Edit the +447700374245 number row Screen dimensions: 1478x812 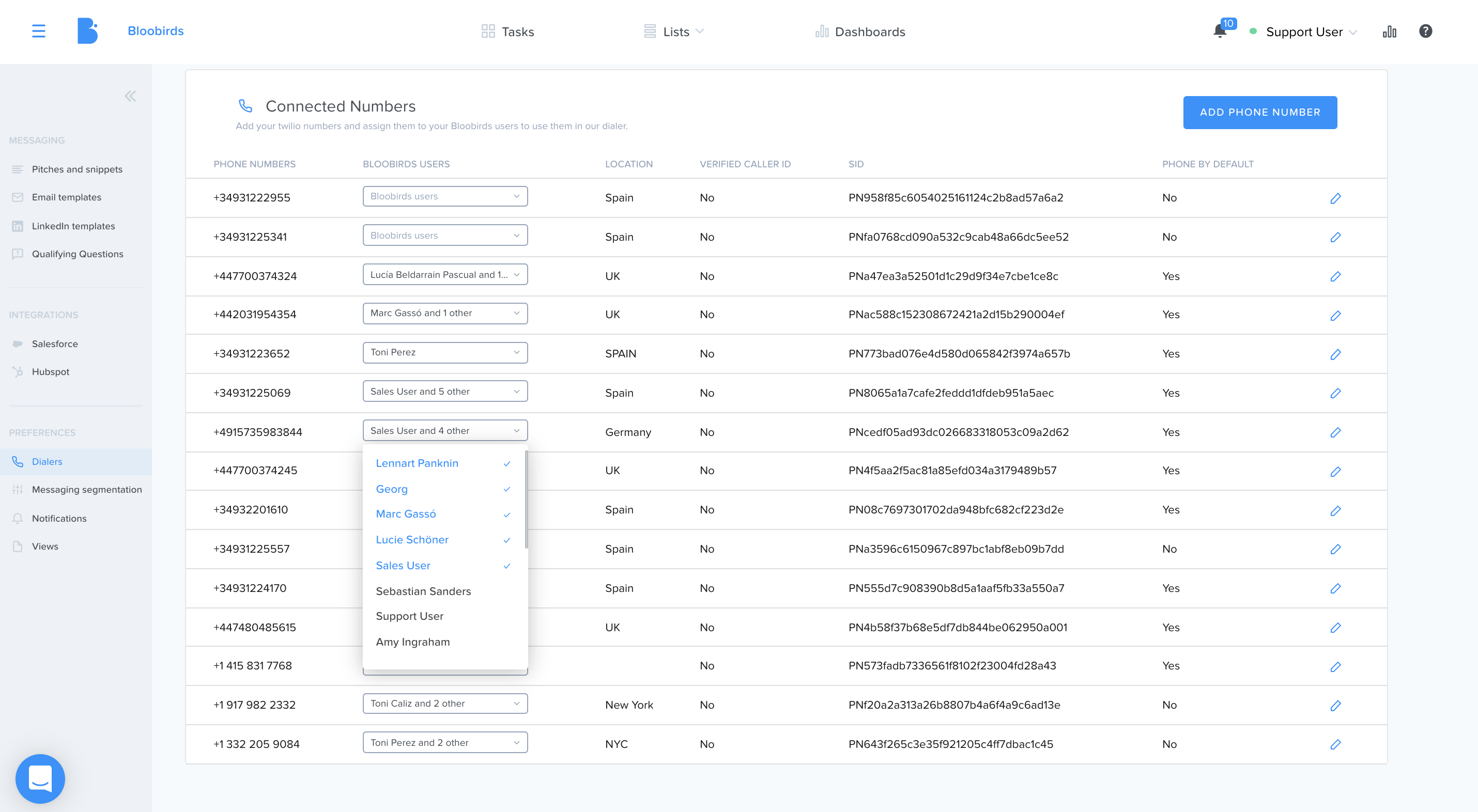1335,472
